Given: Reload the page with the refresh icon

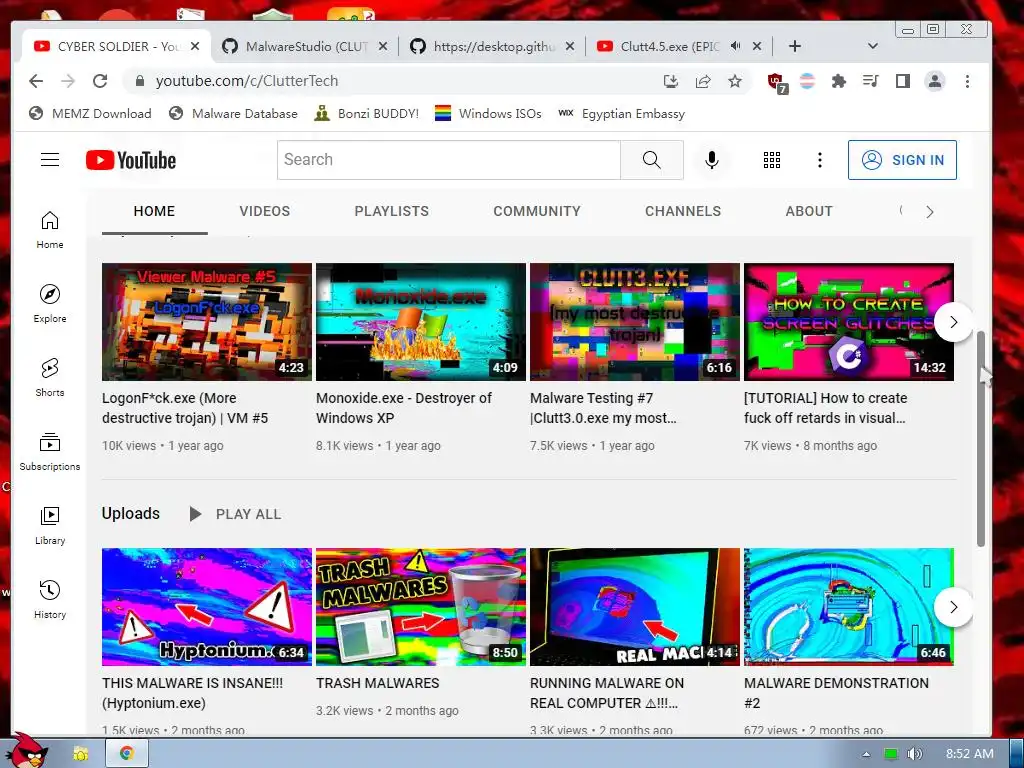Looking at the screenshot, I should click(x=100, y=81).
